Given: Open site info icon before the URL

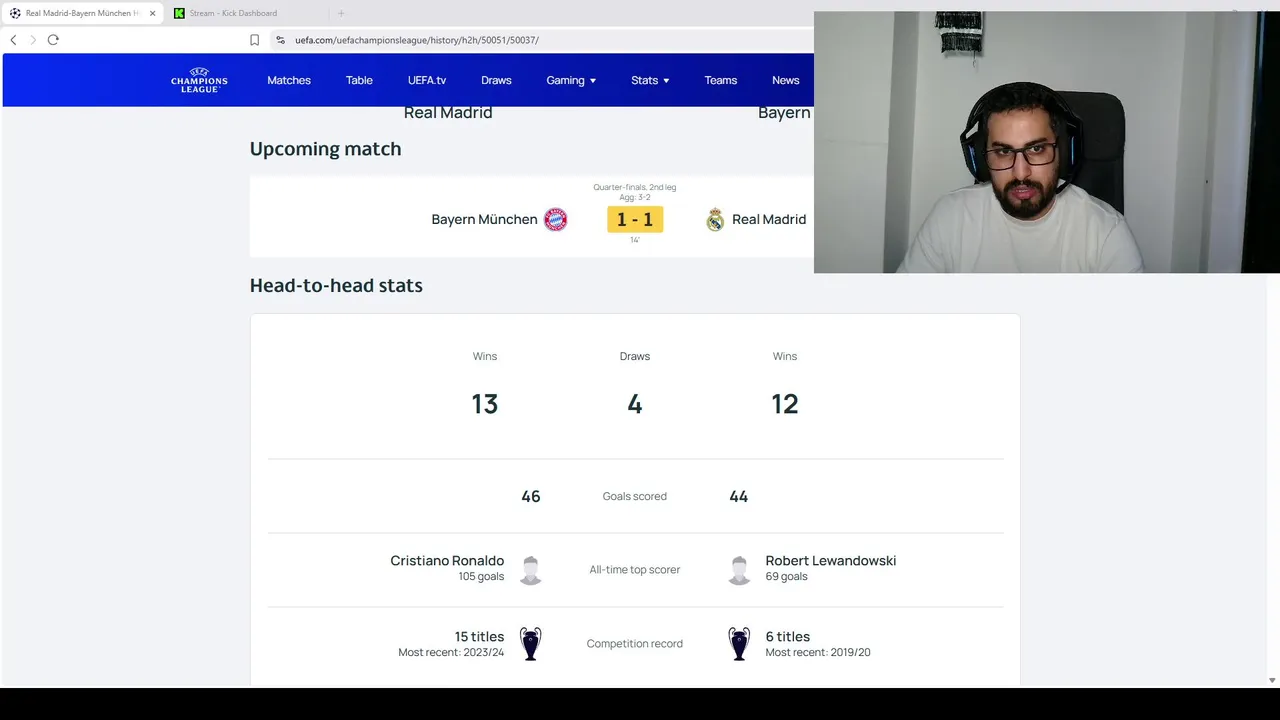Looking at the screenshot, I should [281, 40].
